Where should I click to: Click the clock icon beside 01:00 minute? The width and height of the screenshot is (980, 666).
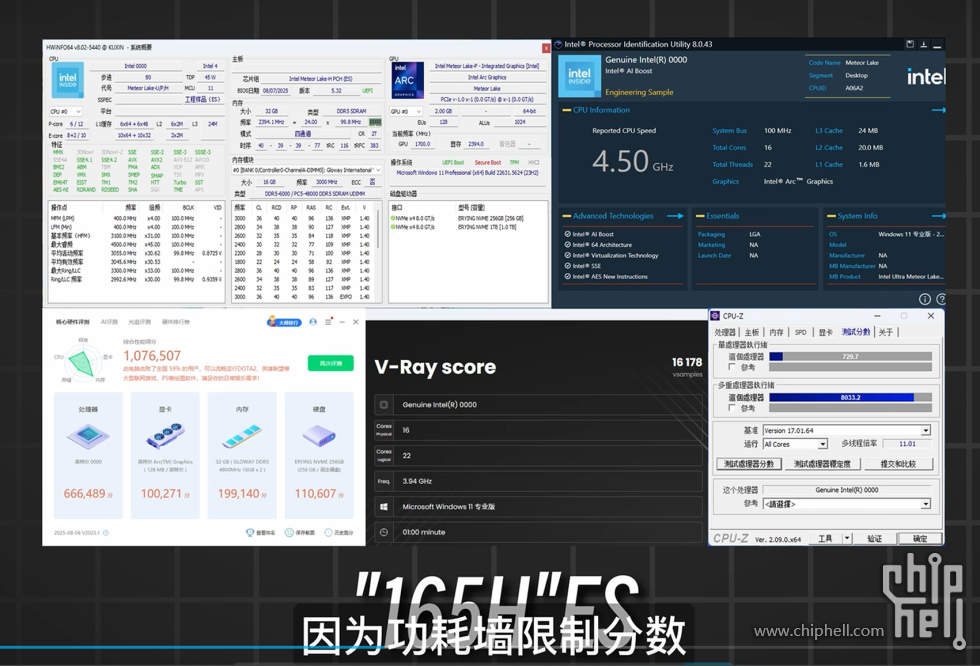tap(384, 532)
